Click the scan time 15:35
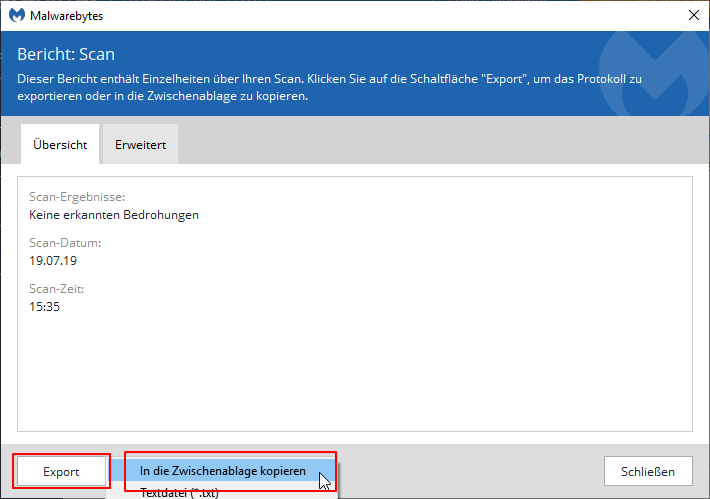710x499 pixels. coord(44,307)
